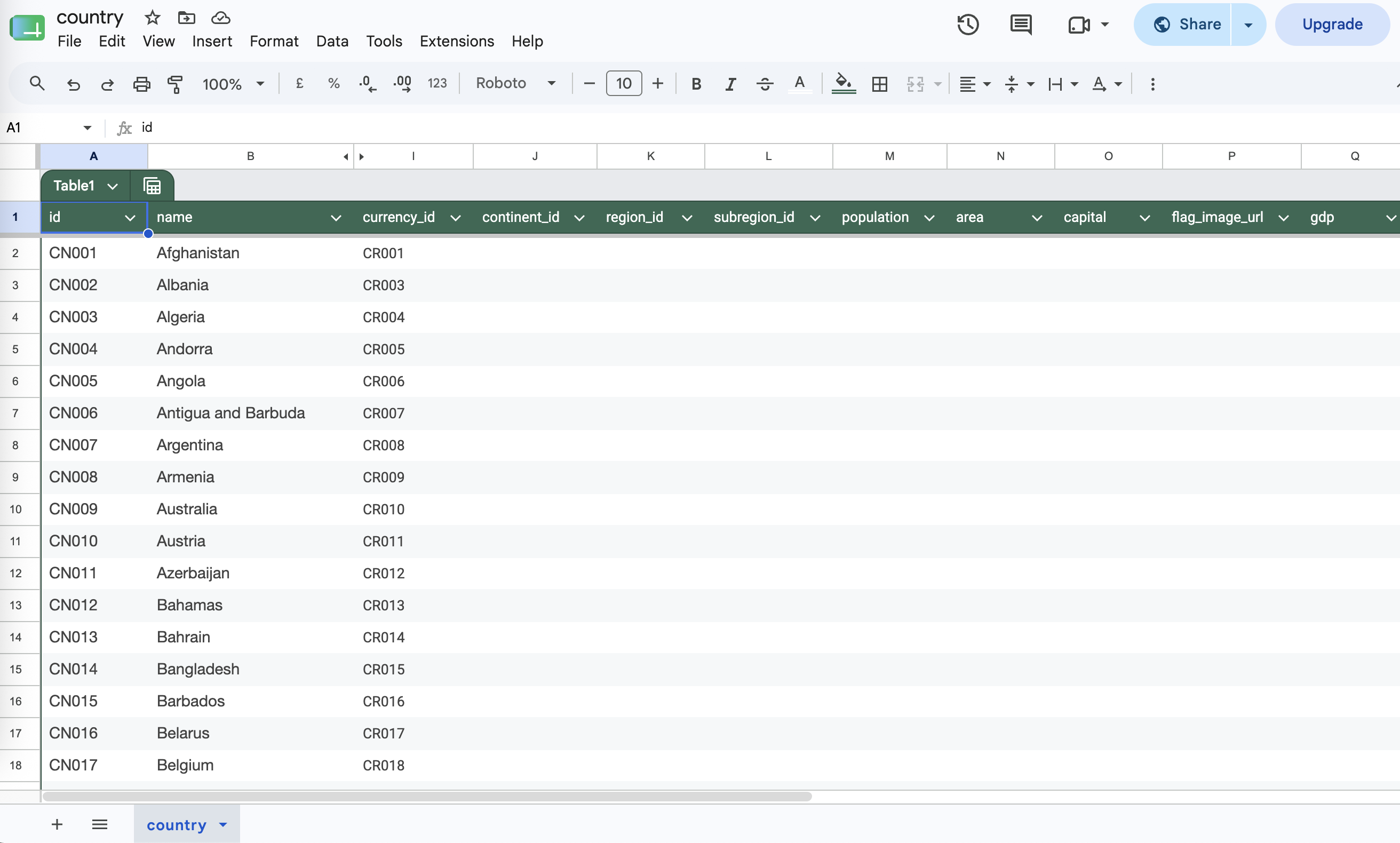
Task: Click the search menus magnifier icon
Action: (37, 84)
